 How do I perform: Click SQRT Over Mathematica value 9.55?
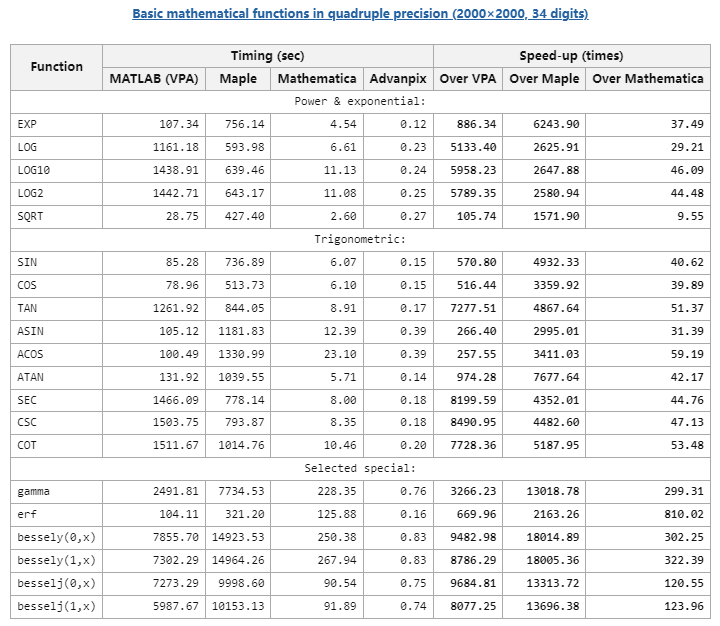691,216
